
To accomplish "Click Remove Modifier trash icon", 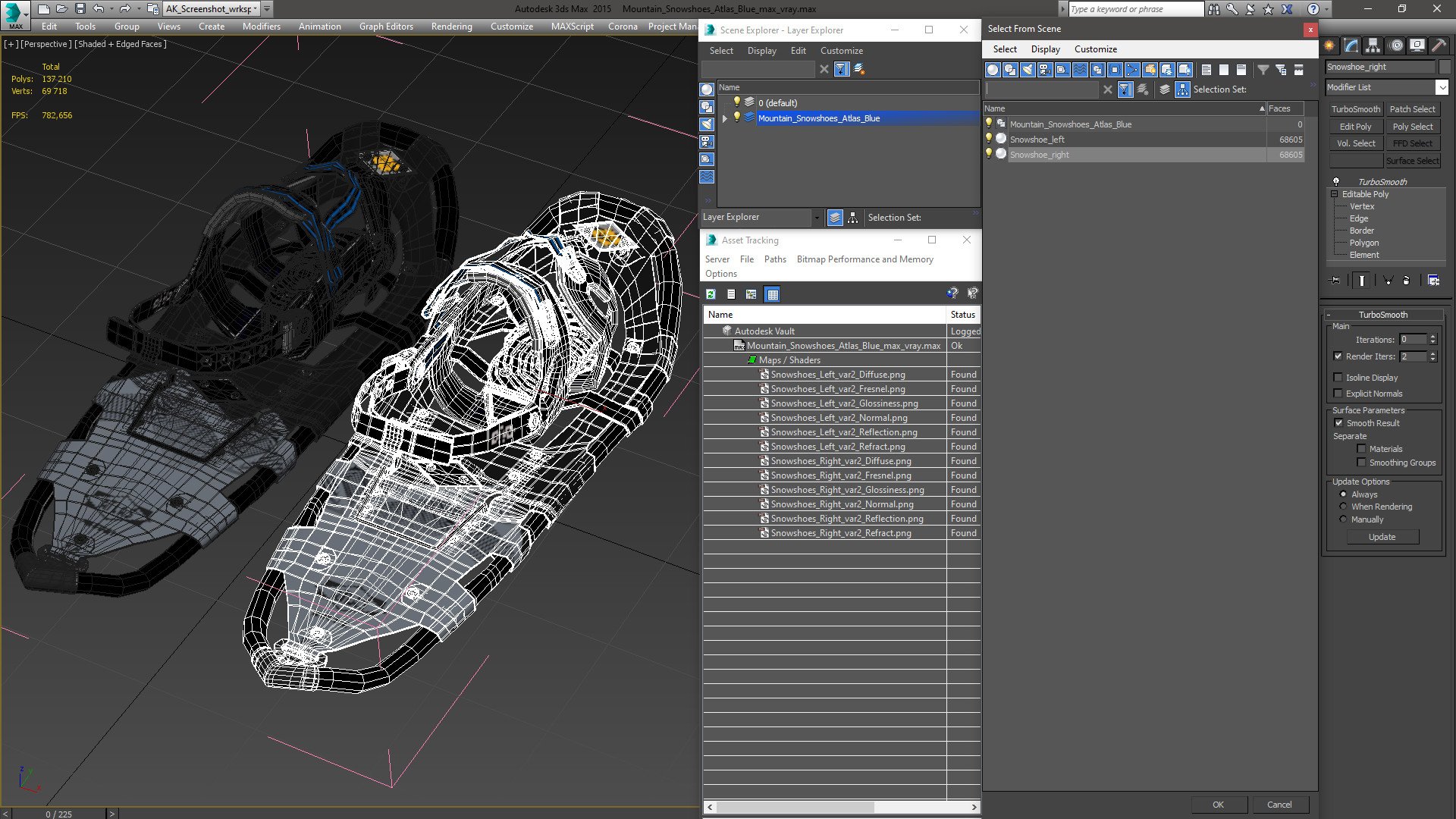I will click(x=1407, y=281).
